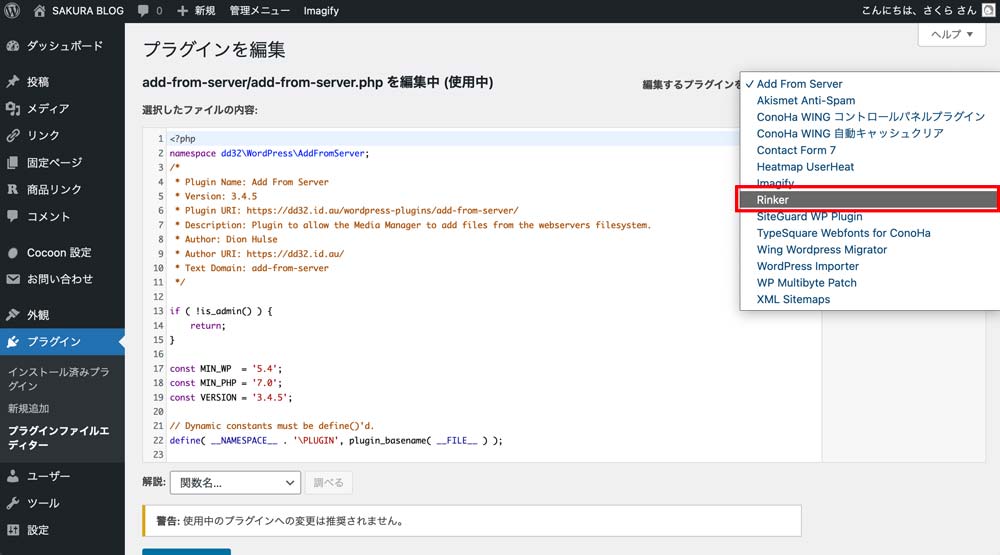Select Heatmap UserHeat in plugin list
The width and height of the screenshot is (1000, 555).
pyautogui.click(x=869, y=166)
